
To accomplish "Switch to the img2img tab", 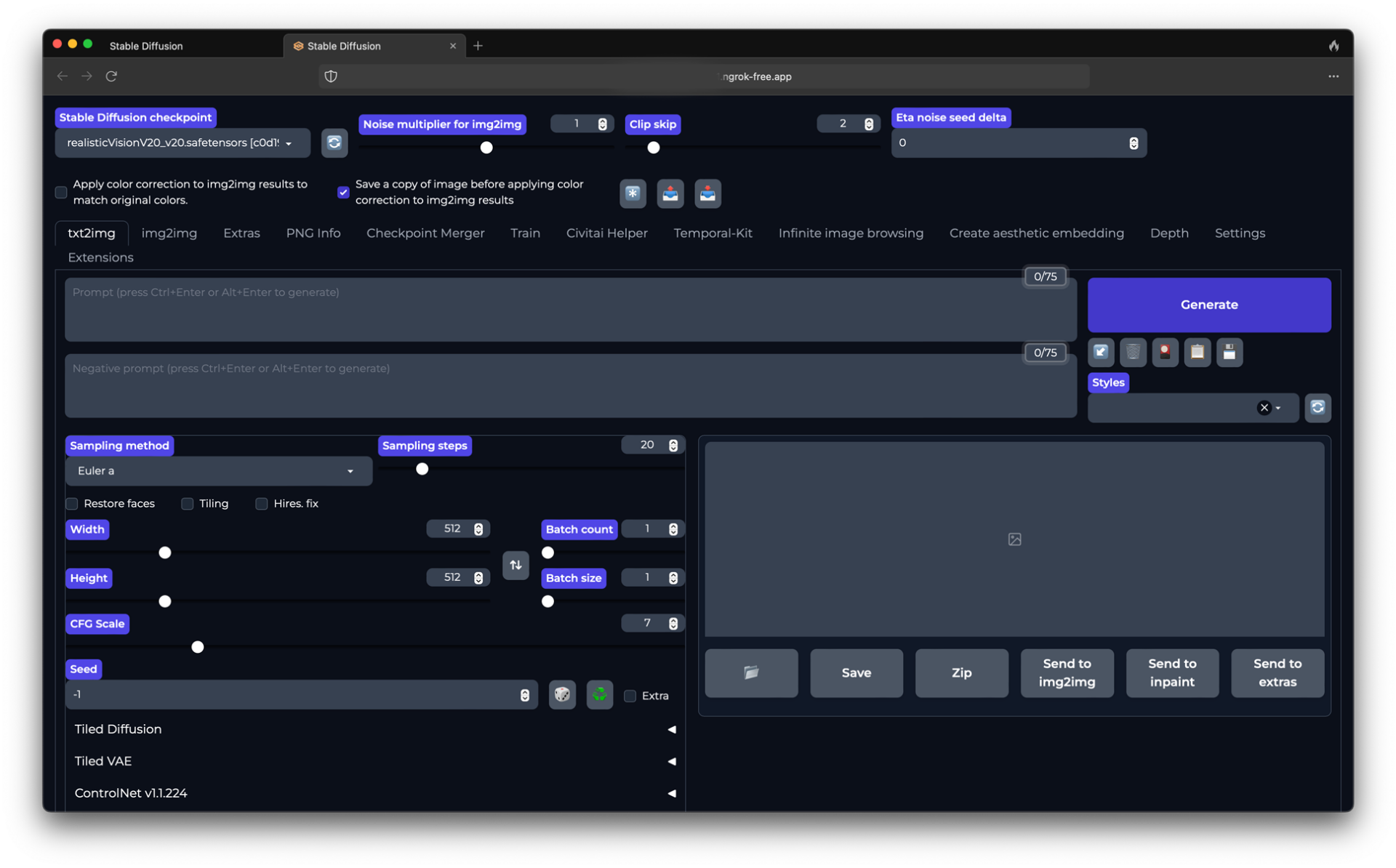I will click(169, 233).
